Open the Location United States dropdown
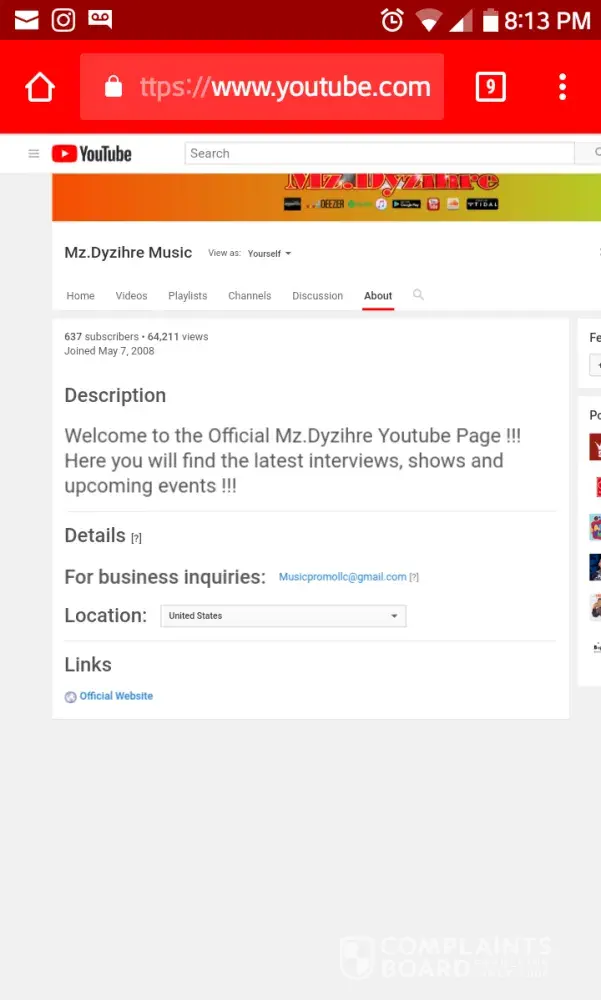601x1000 pixels. (283, 616)
